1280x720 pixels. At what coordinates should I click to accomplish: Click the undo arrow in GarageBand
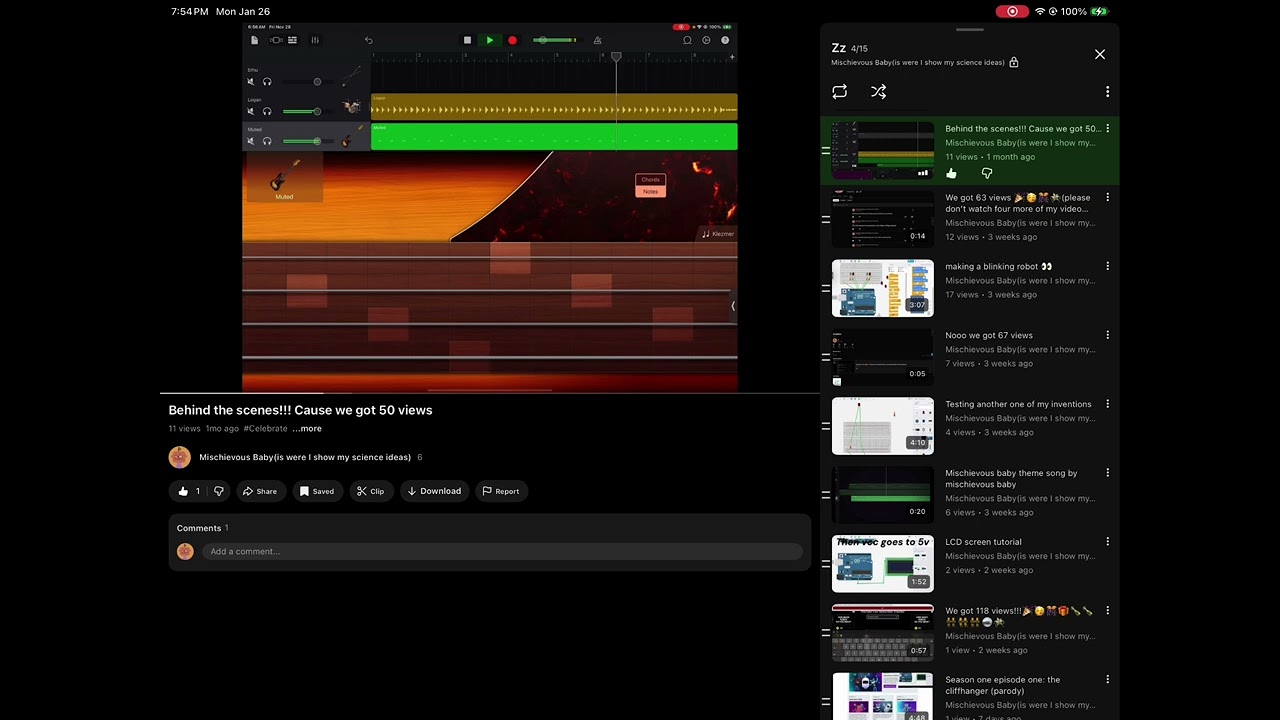tap(368, 40)
